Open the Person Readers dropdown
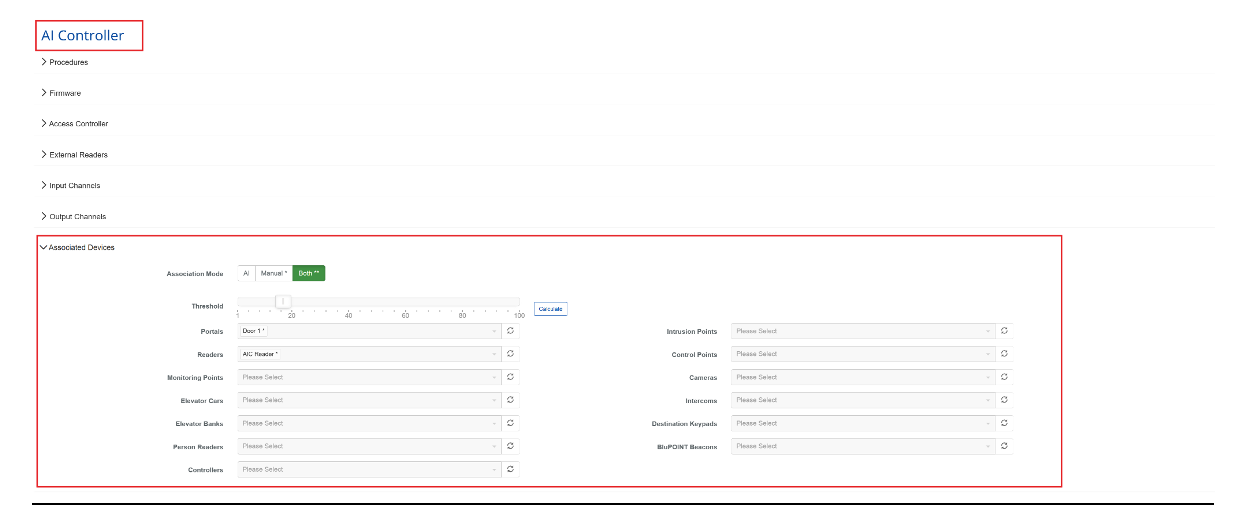 point(368,446)
